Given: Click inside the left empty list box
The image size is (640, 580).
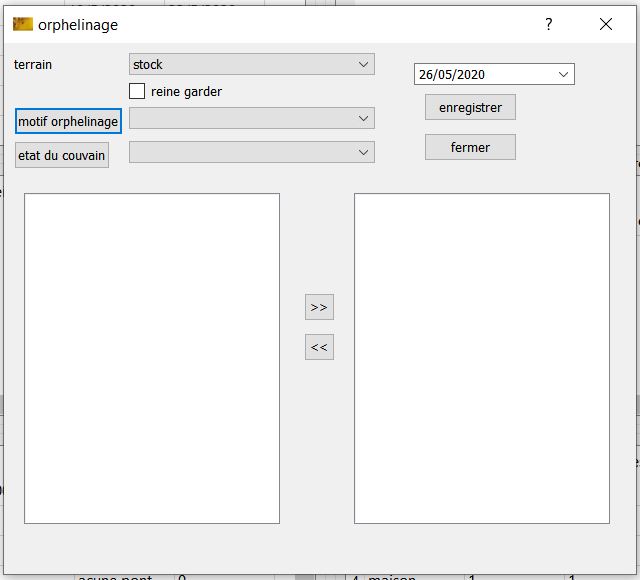Looking at the screenshot, I should (x=152, y=357).
